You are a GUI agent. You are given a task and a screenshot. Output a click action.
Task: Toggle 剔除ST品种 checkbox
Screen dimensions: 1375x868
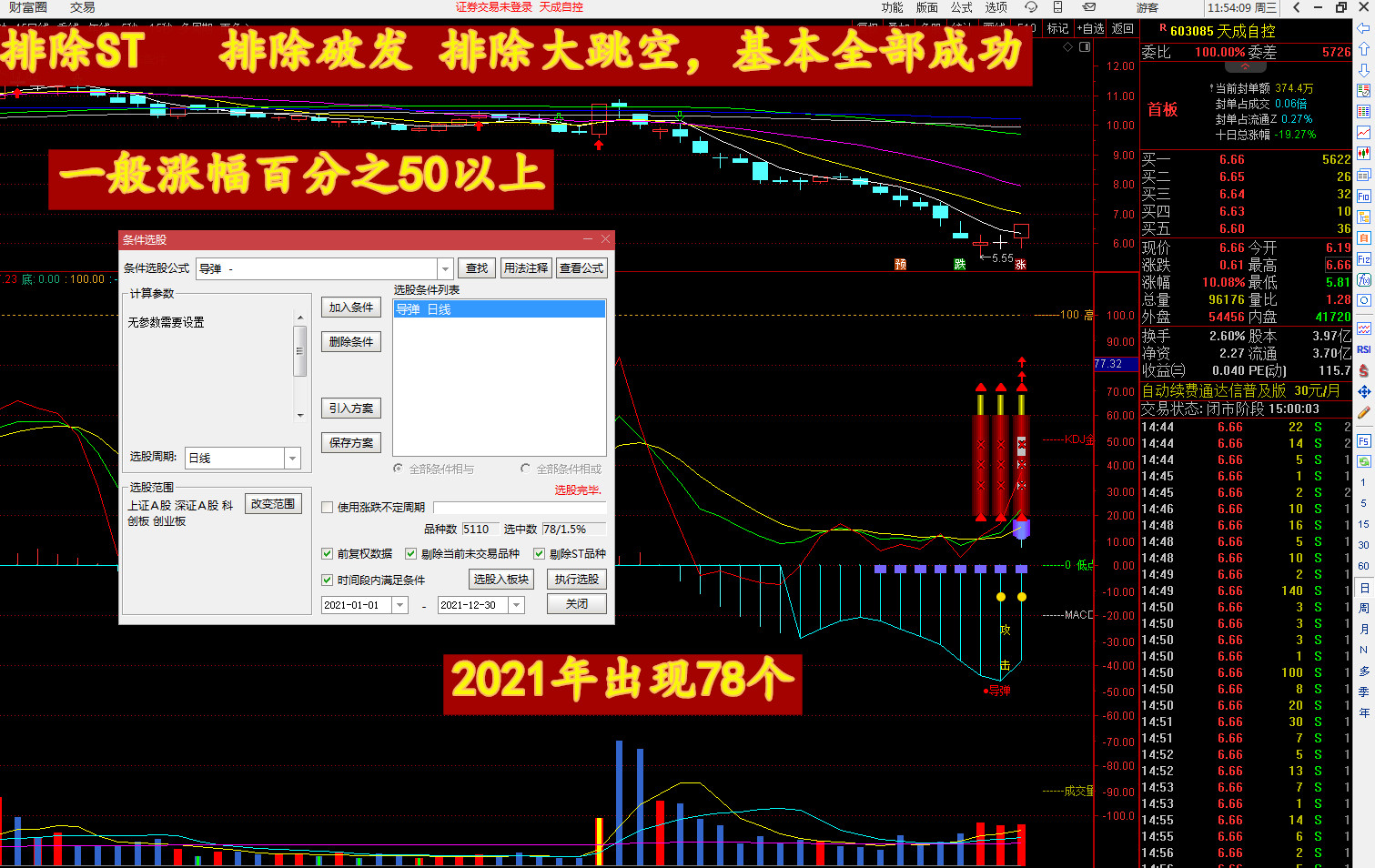point(540,553)
